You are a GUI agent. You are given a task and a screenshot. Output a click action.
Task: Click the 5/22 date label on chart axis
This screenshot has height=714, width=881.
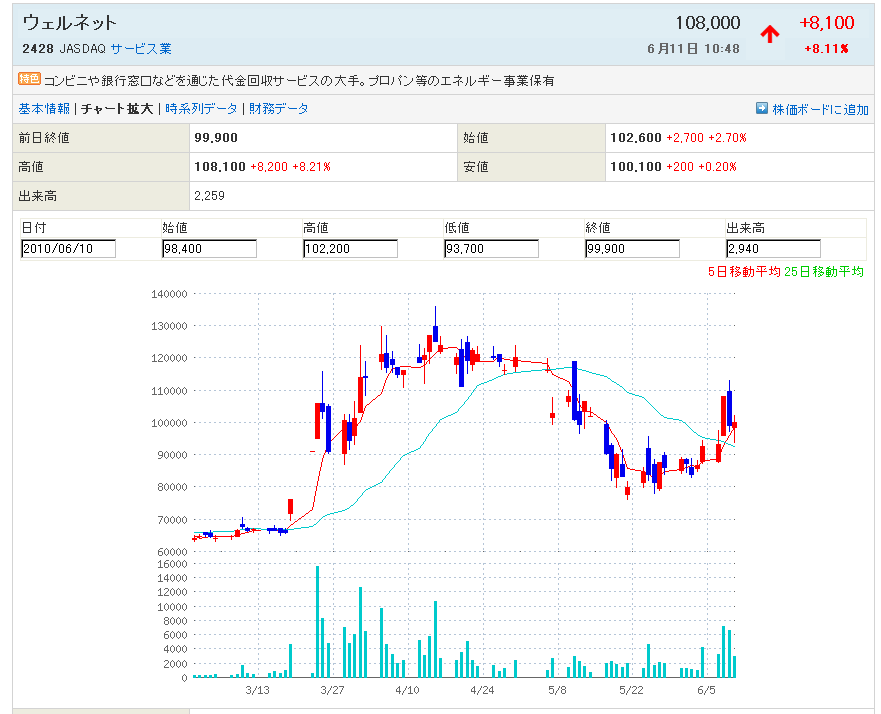pyautogui.click(x=632, y=690)
